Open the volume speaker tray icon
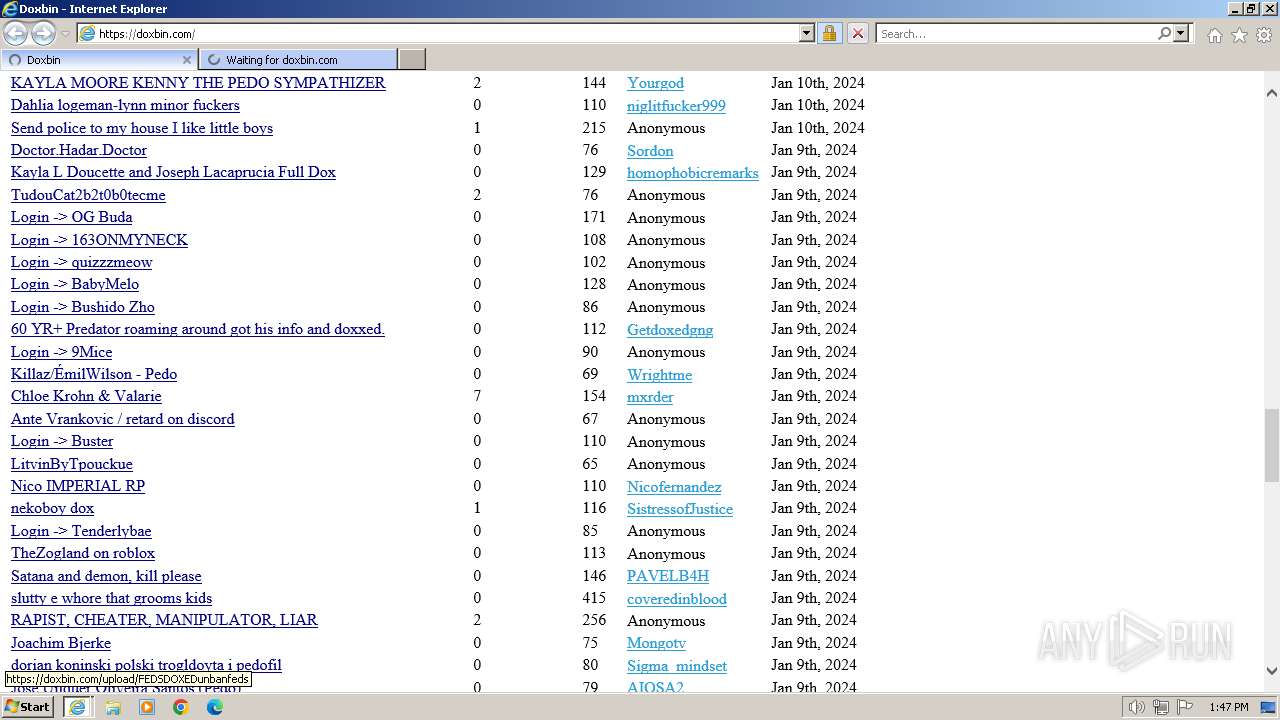Image resolution: width=1280 pixels, height=720 pixels. tap(1136, 707)
